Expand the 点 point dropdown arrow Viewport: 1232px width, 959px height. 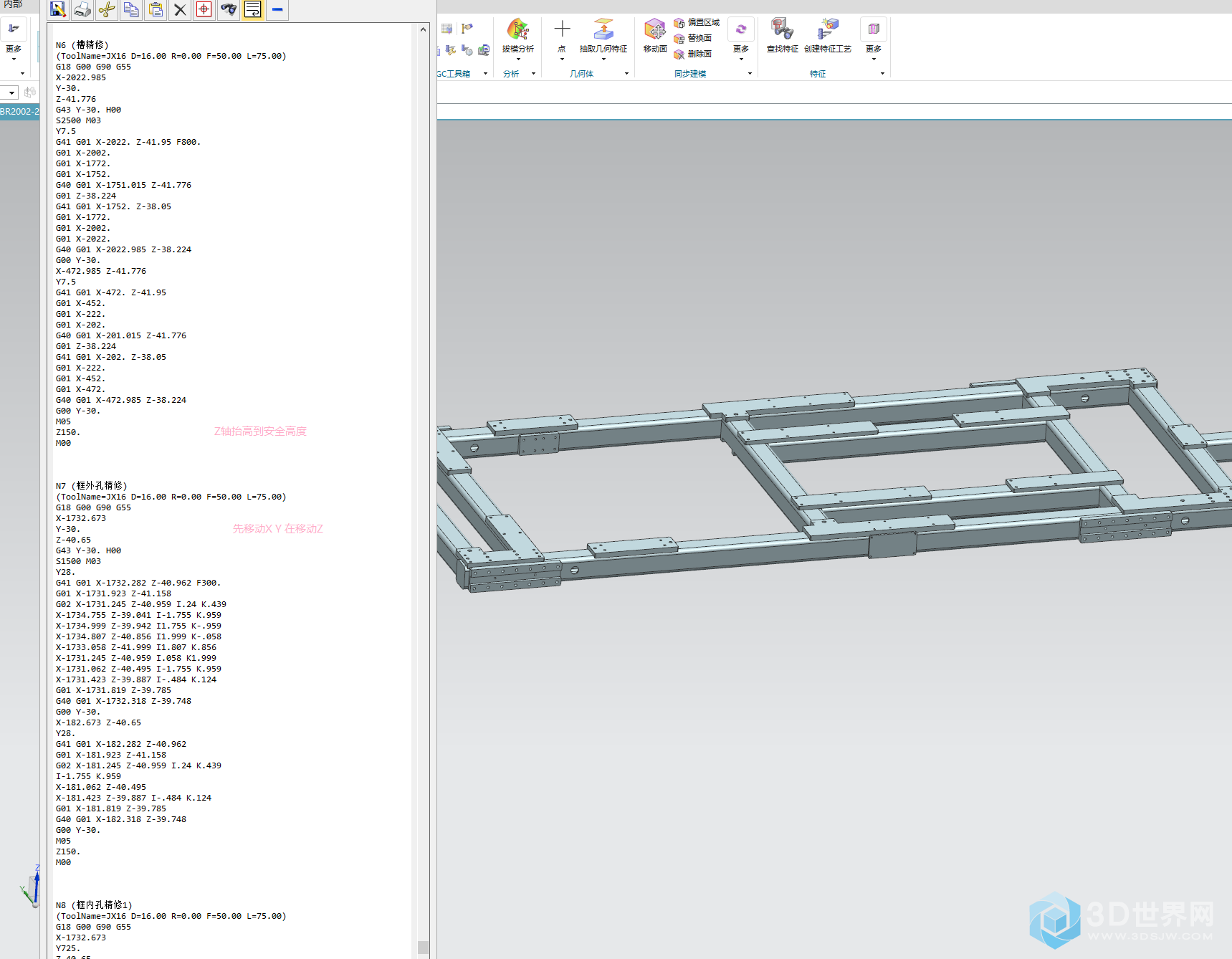click(x=562, y=59)
